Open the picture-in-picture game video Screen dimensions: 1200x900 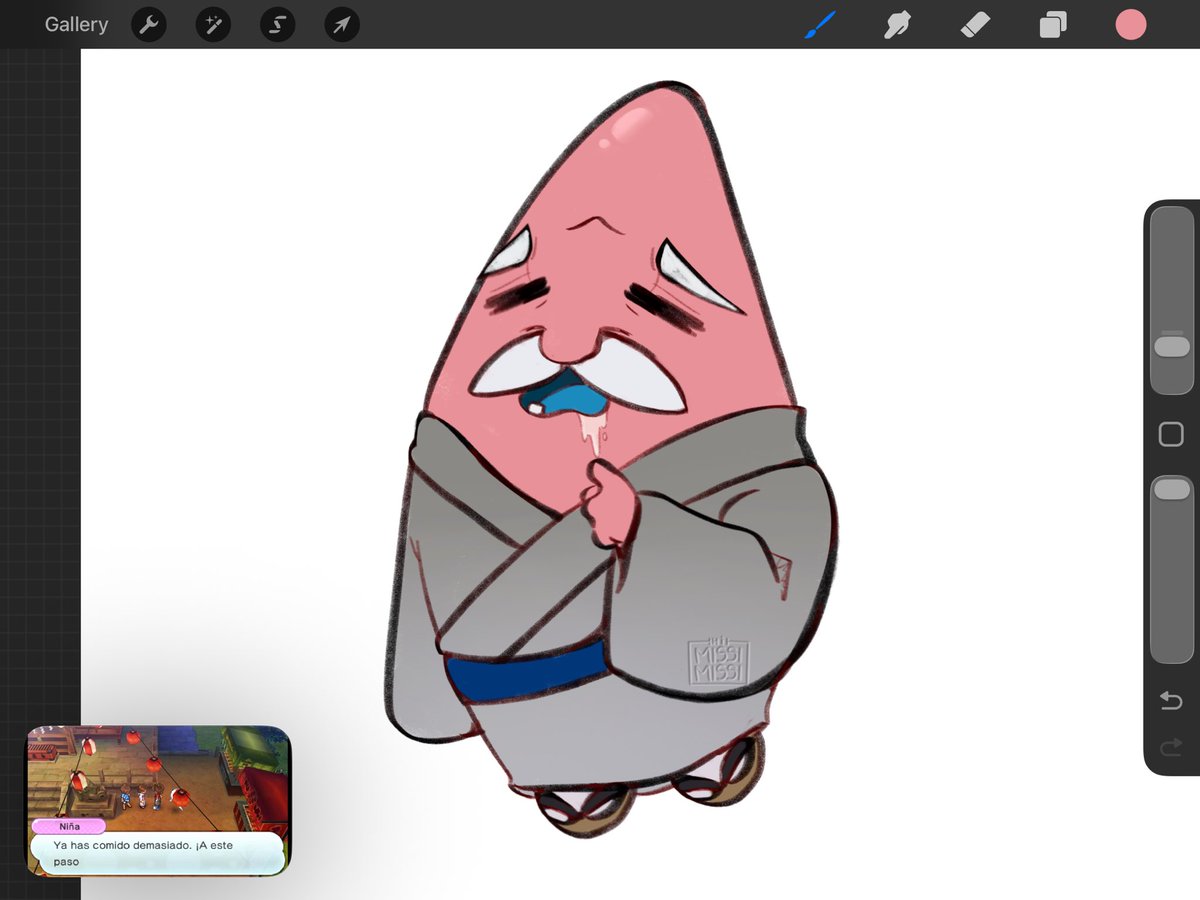pos(158,801)
